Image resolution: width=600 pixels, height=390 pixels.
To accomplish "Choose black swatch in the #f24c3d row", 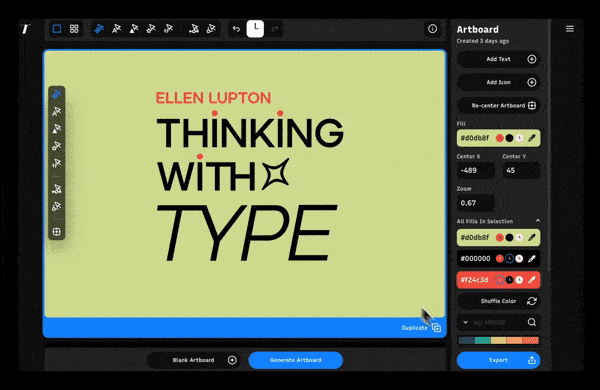I will pyautogui.click(x=509, y=280).
